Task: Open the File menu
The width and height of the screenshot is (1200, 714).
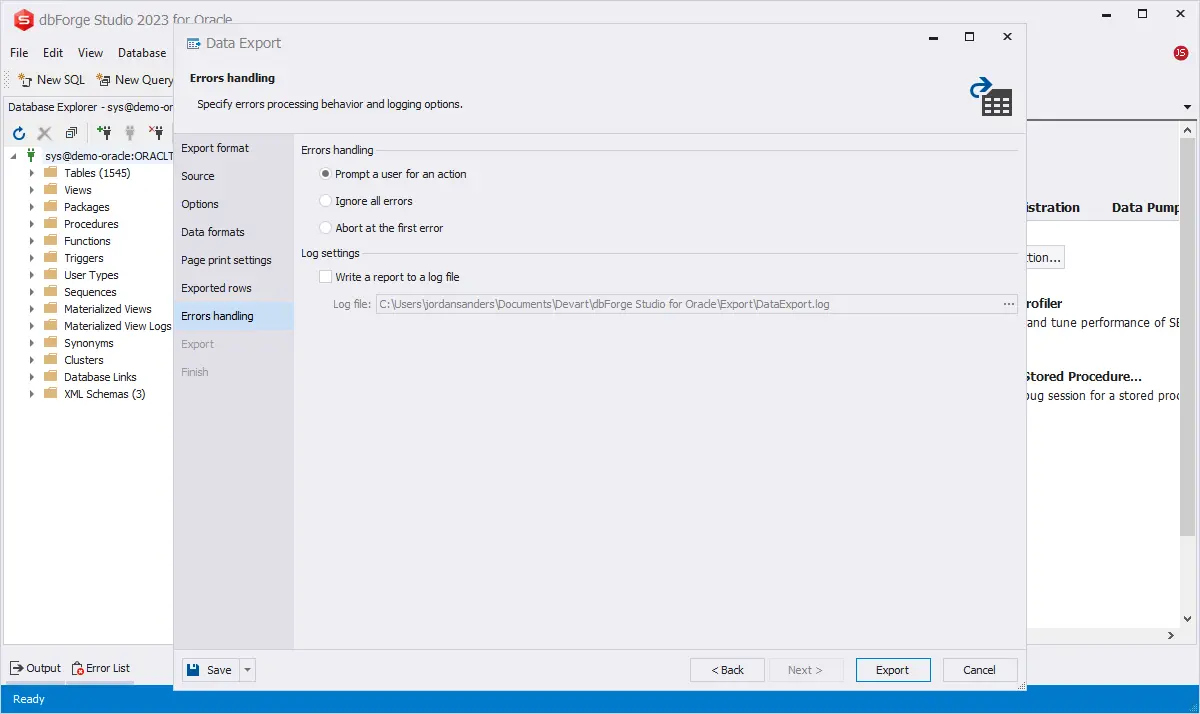Action: (19, 53)
